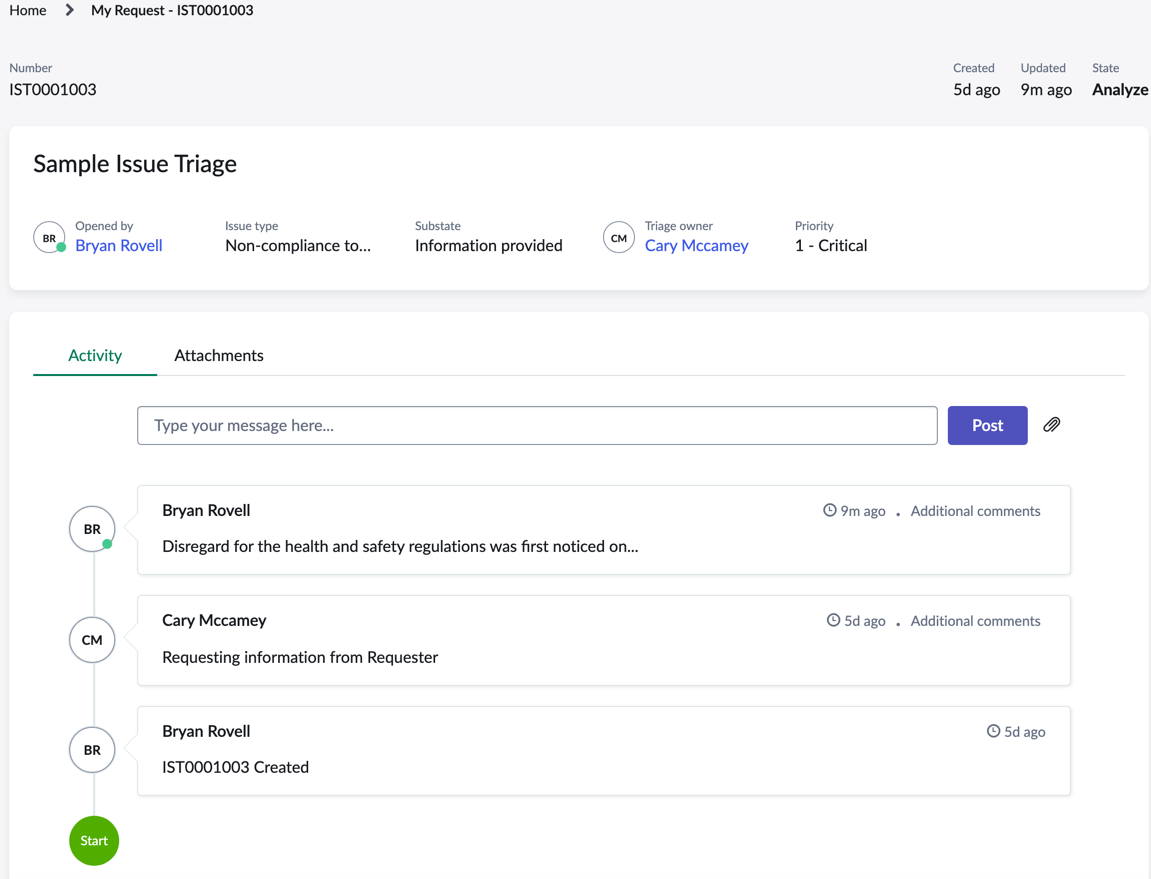Go to Home breadcrumb
Viewport: 1151px width, 879px height.
coord(28,10)
